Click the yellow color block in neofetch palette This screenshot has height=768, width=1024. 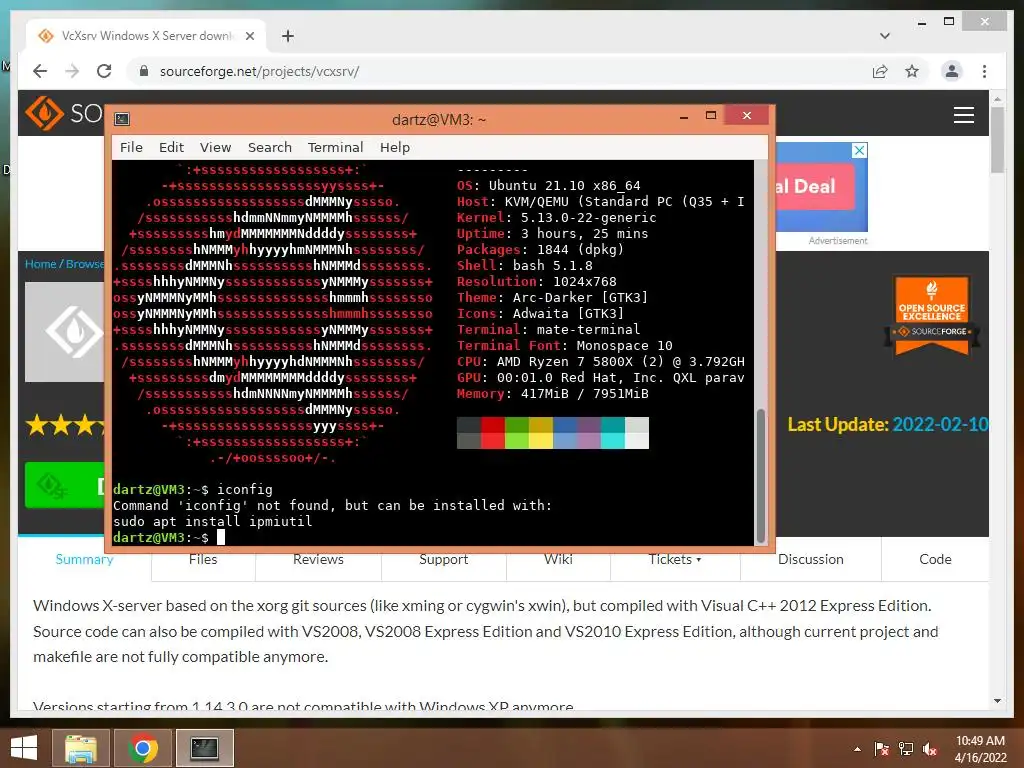tap(541, 433)
